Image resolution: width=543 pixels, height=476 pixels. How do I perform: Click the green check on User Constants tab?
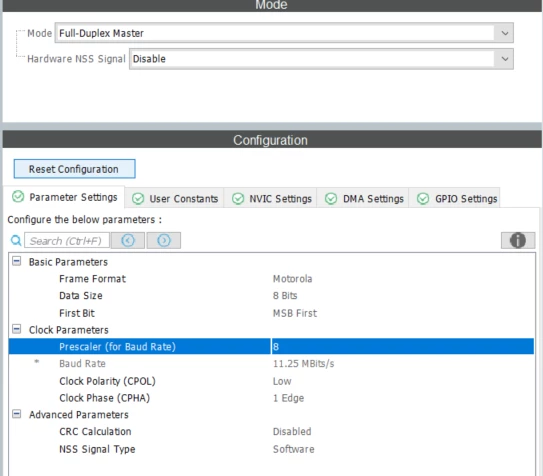pos(138,199)
